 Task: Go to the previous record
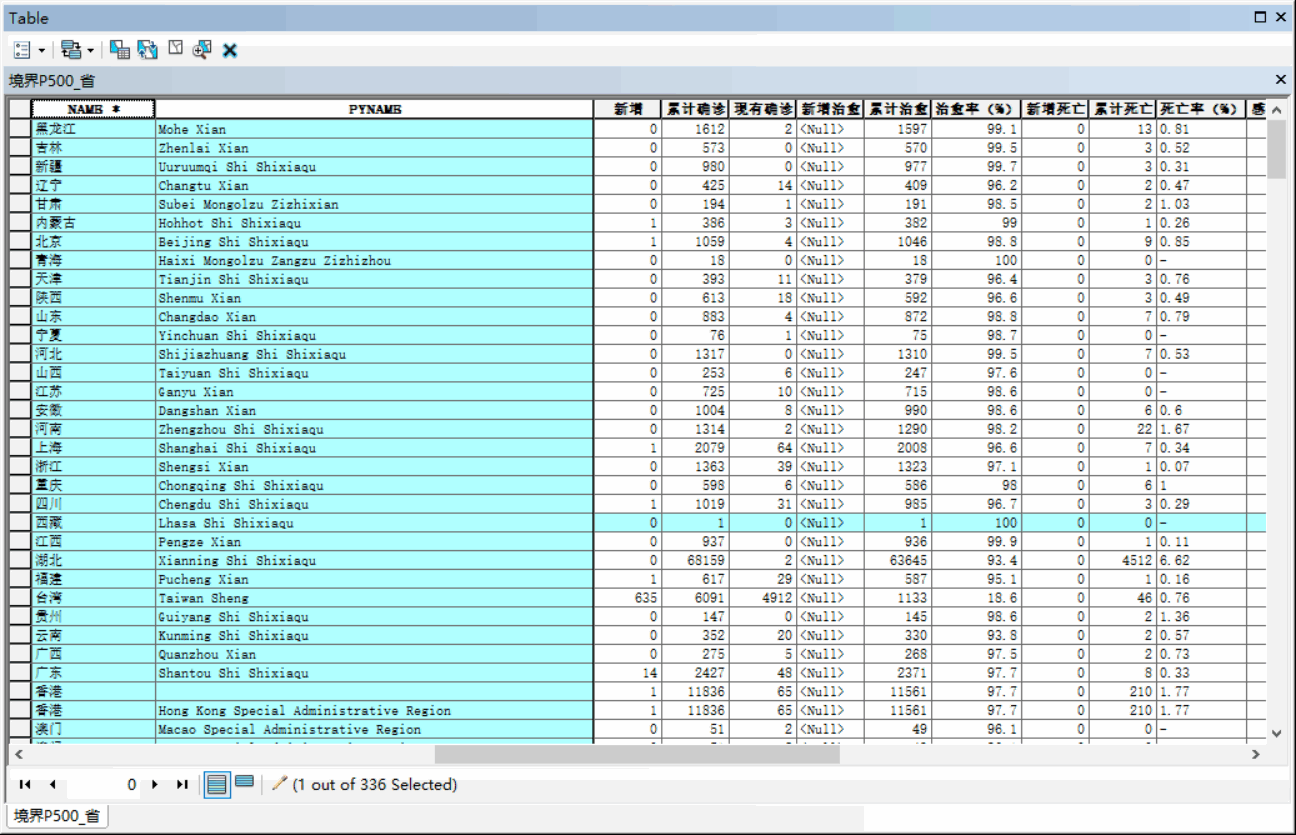[x=52, y=785]
